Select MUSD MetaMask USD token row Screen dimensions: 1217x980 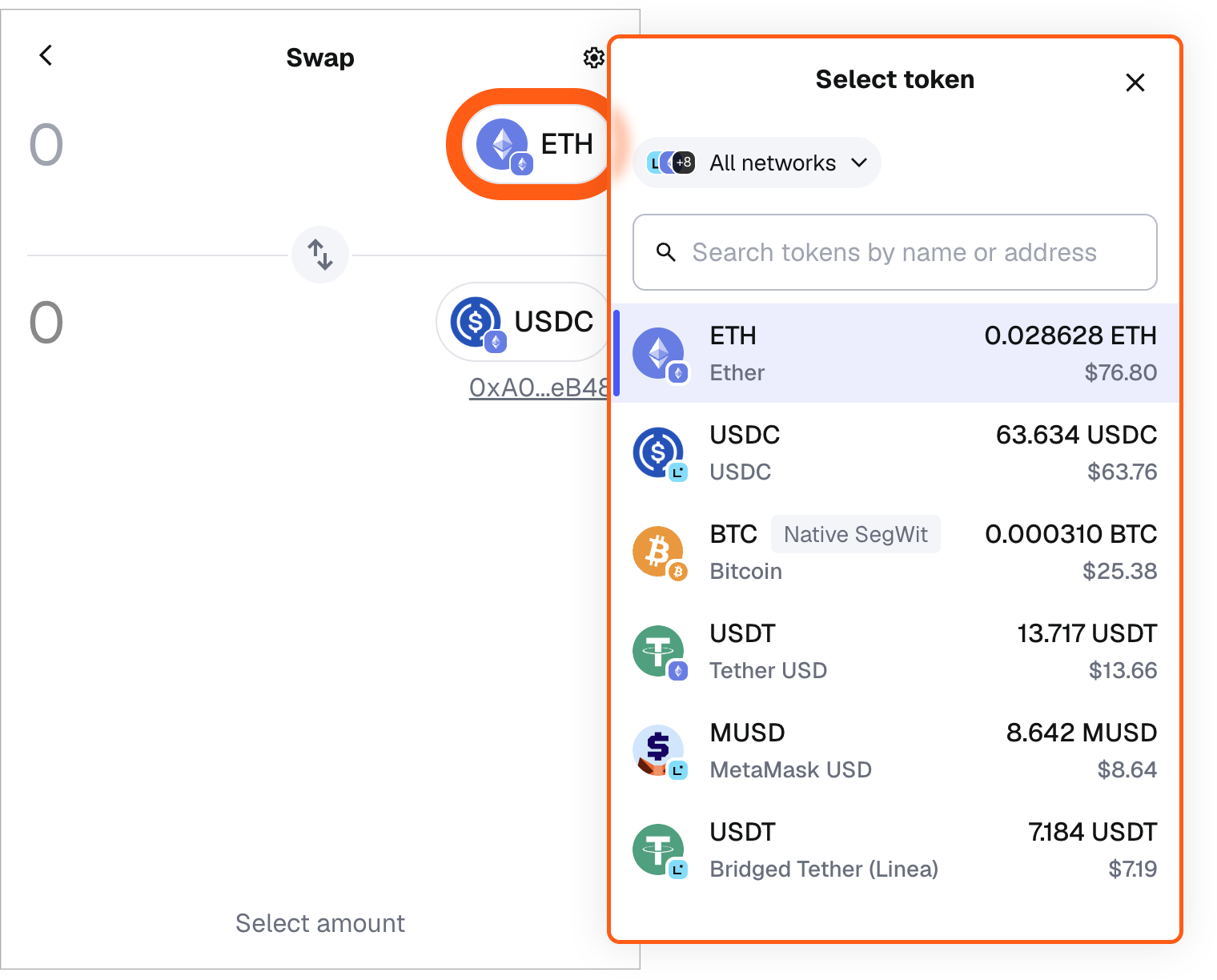pyautogui.click(x=896, y=750)
